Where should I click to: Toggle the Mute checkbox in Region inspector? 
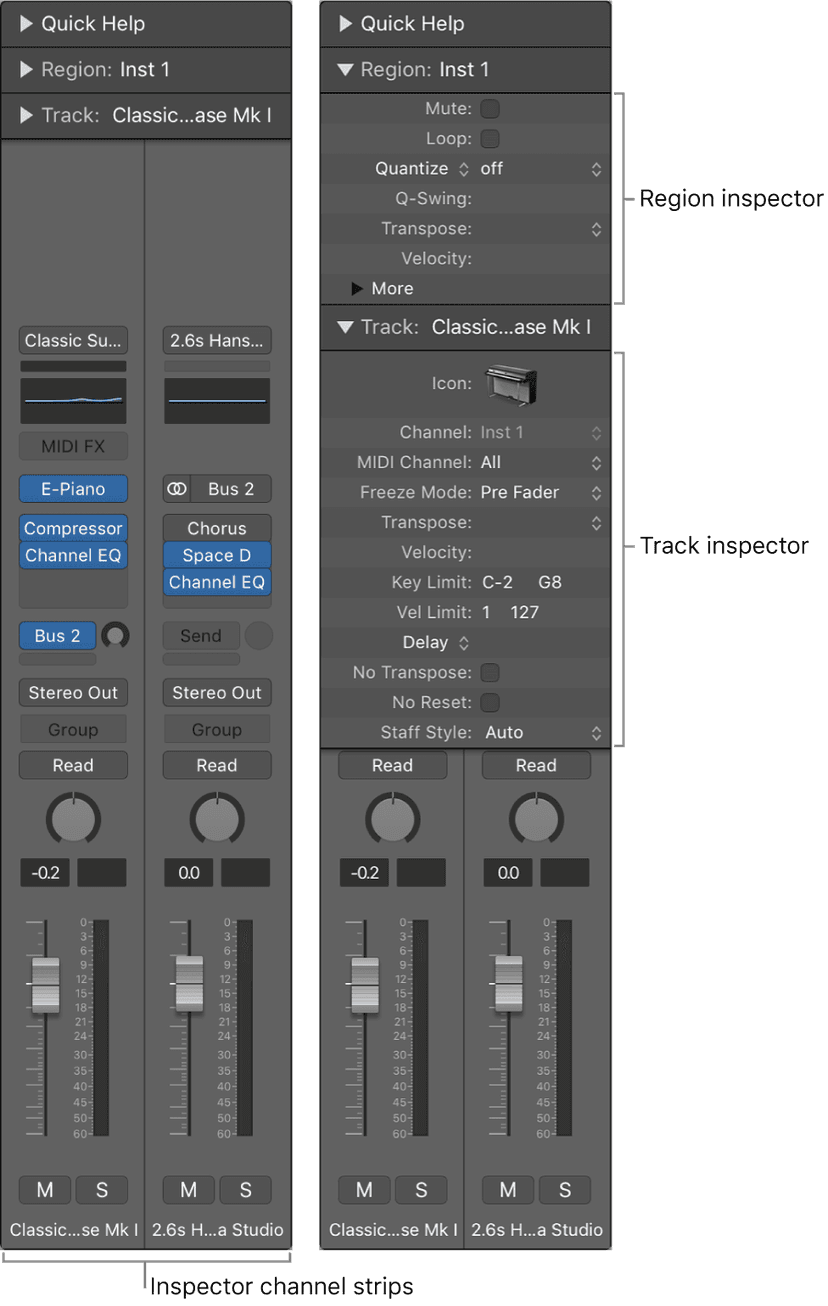[x=490, y=109]
